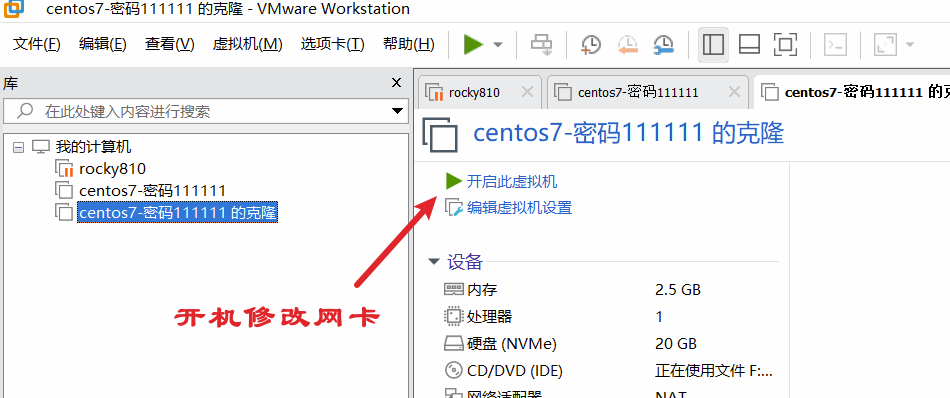
Task: Click the VMware Workstation title bar logo
Action: (13, 8)
